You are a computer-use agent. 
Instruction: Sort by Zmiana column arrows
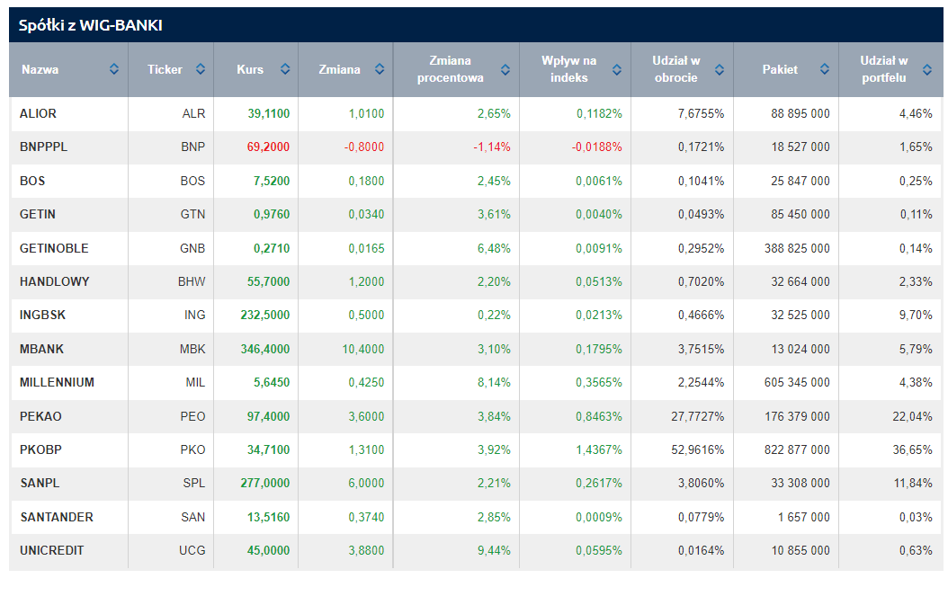click(379, 70)
